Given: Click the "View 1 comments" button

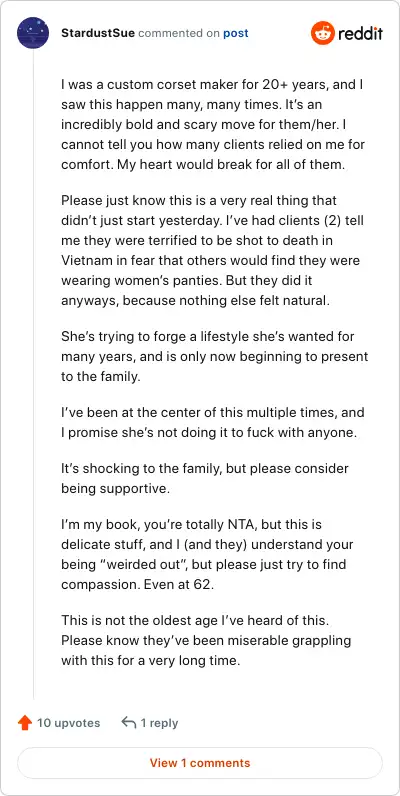Looking at the screenshot, I should [x=199, y=762].
